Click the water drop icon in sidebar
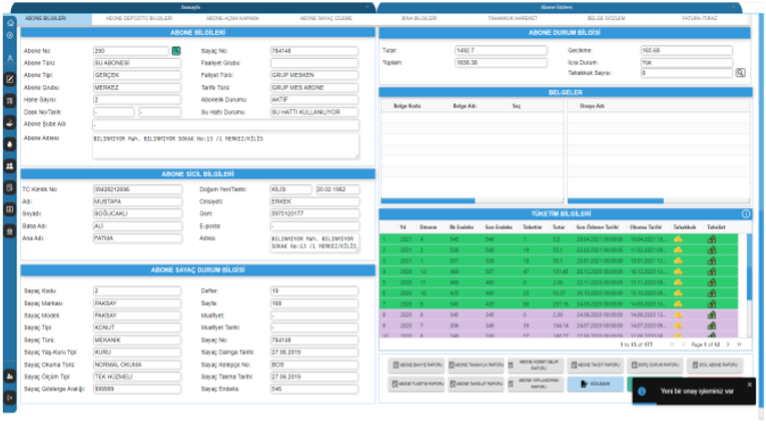 10,144
